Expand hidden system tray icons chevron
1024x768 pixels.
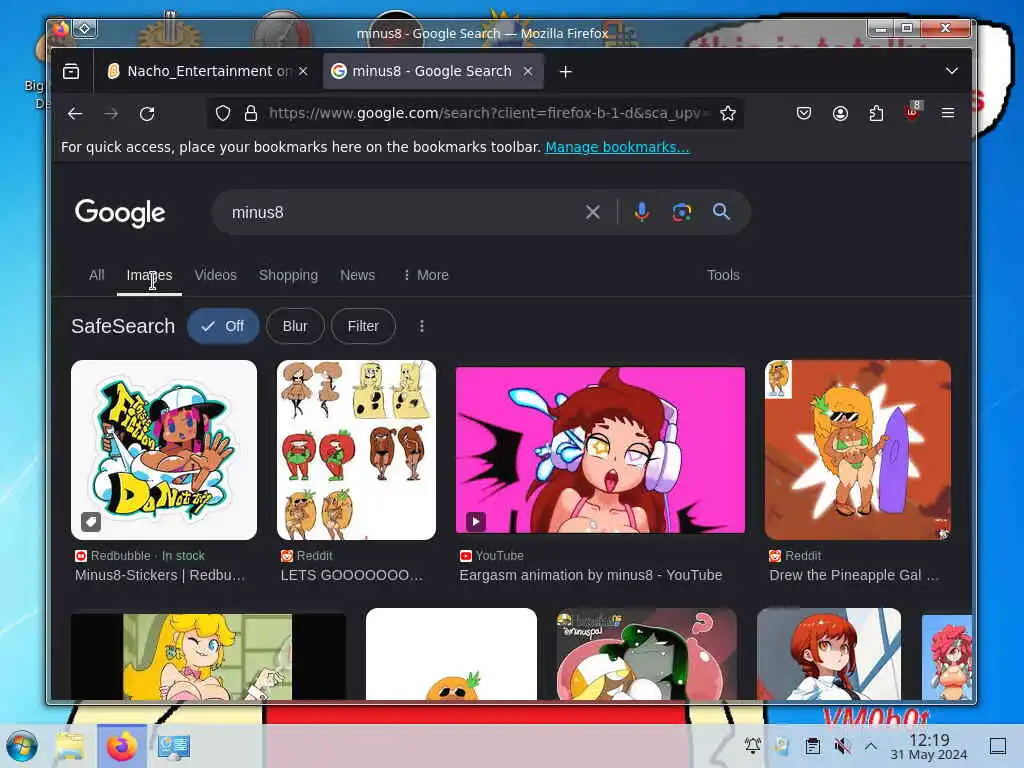tap(871, 746)
